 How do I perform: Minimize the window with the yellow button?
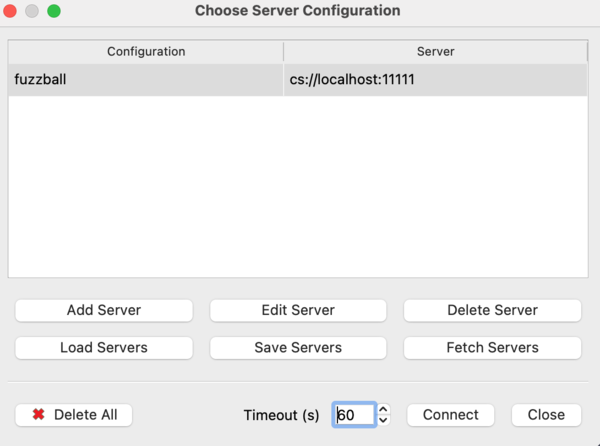pos(32,11)
